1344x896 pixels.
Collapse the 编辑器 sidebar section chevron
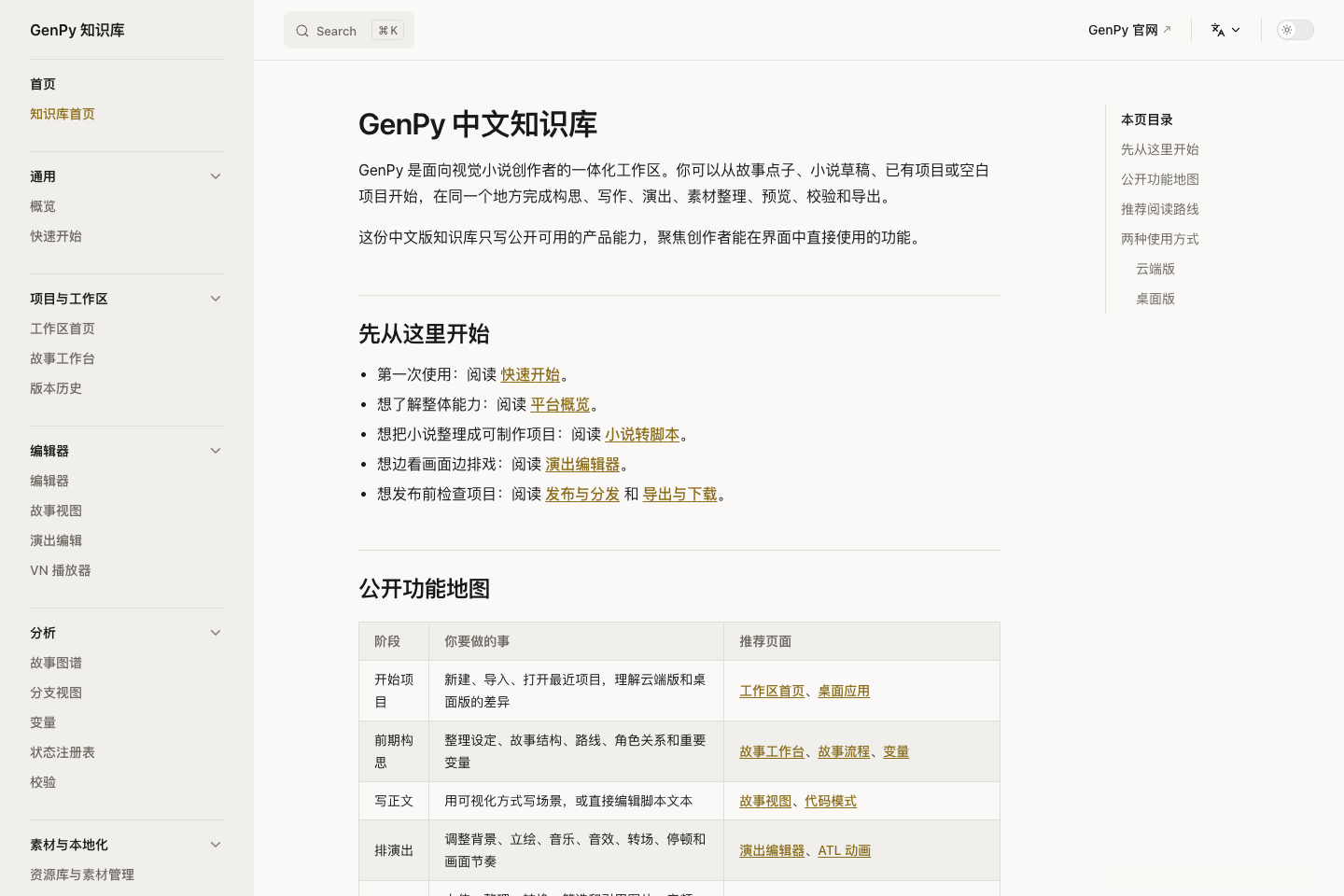coord(216,451)
